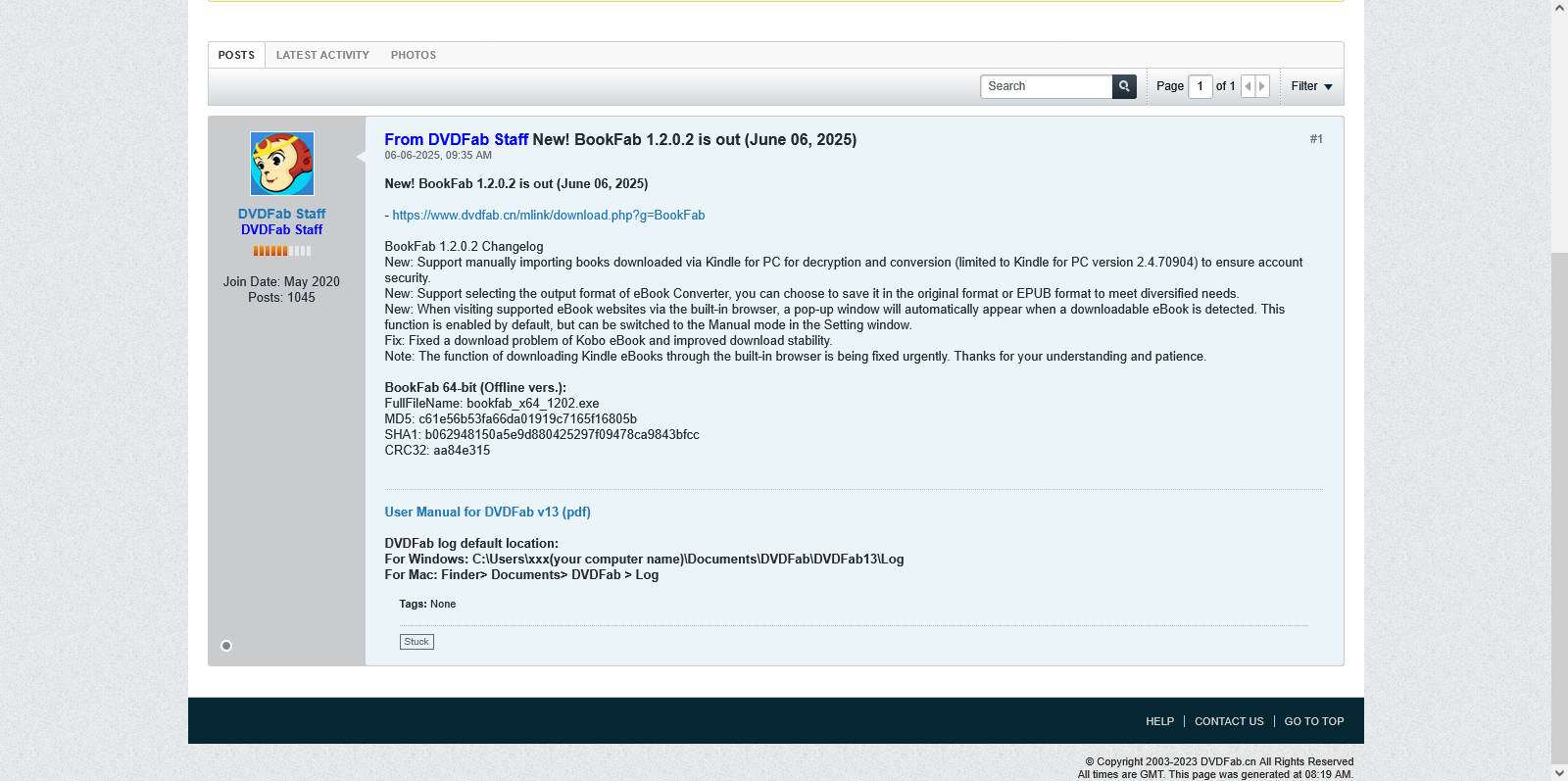Open User Manual for DVDFab v13 link
The height and width of the screenshot is (781, 1568).
[x=487, y=512]
